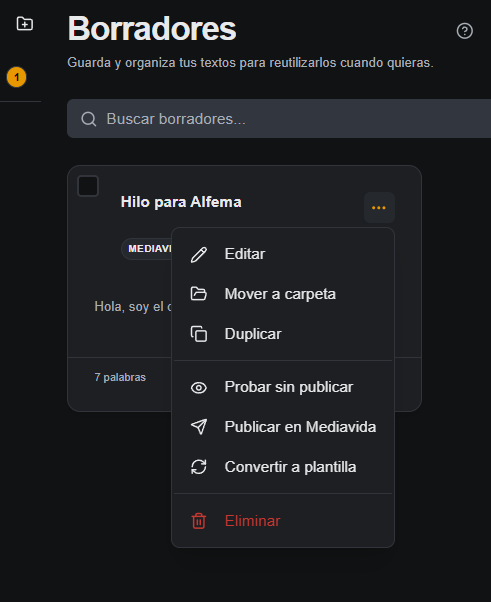The image size is (491, 602).
Task: Click the pencil icon next to Editar
Action: pyautogui.click(x=199, y=254)
